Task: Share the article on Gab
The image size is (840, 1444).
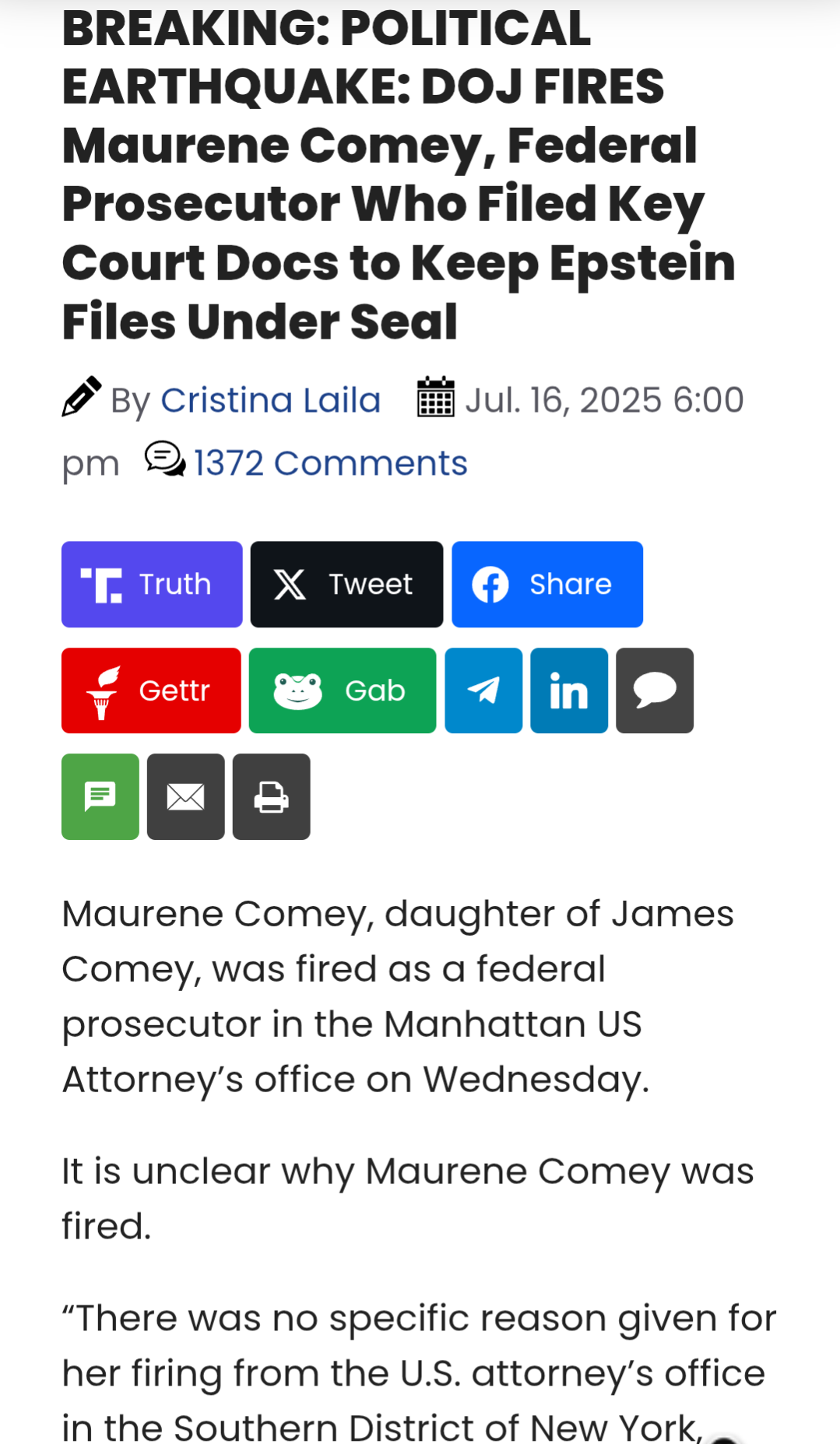Action: click(343, 690)
